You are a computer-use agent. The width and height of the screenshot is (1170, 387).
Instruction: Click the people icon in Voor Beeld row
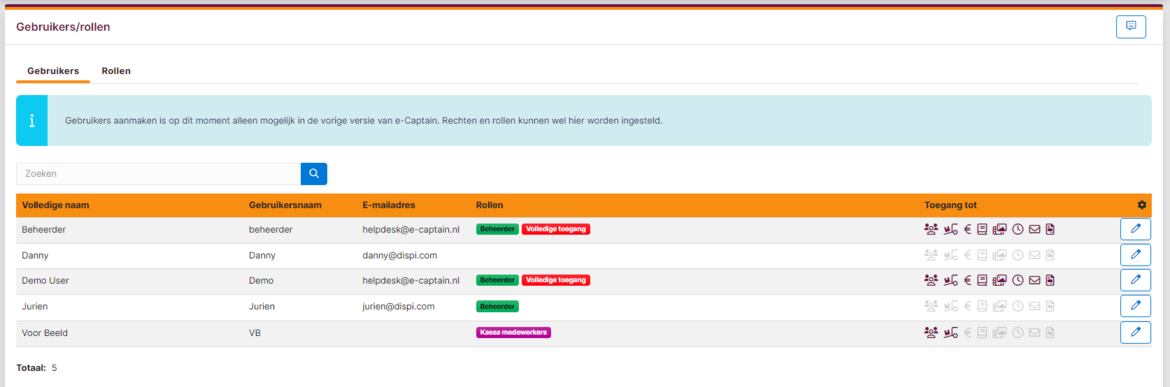(x=930, y=332)
